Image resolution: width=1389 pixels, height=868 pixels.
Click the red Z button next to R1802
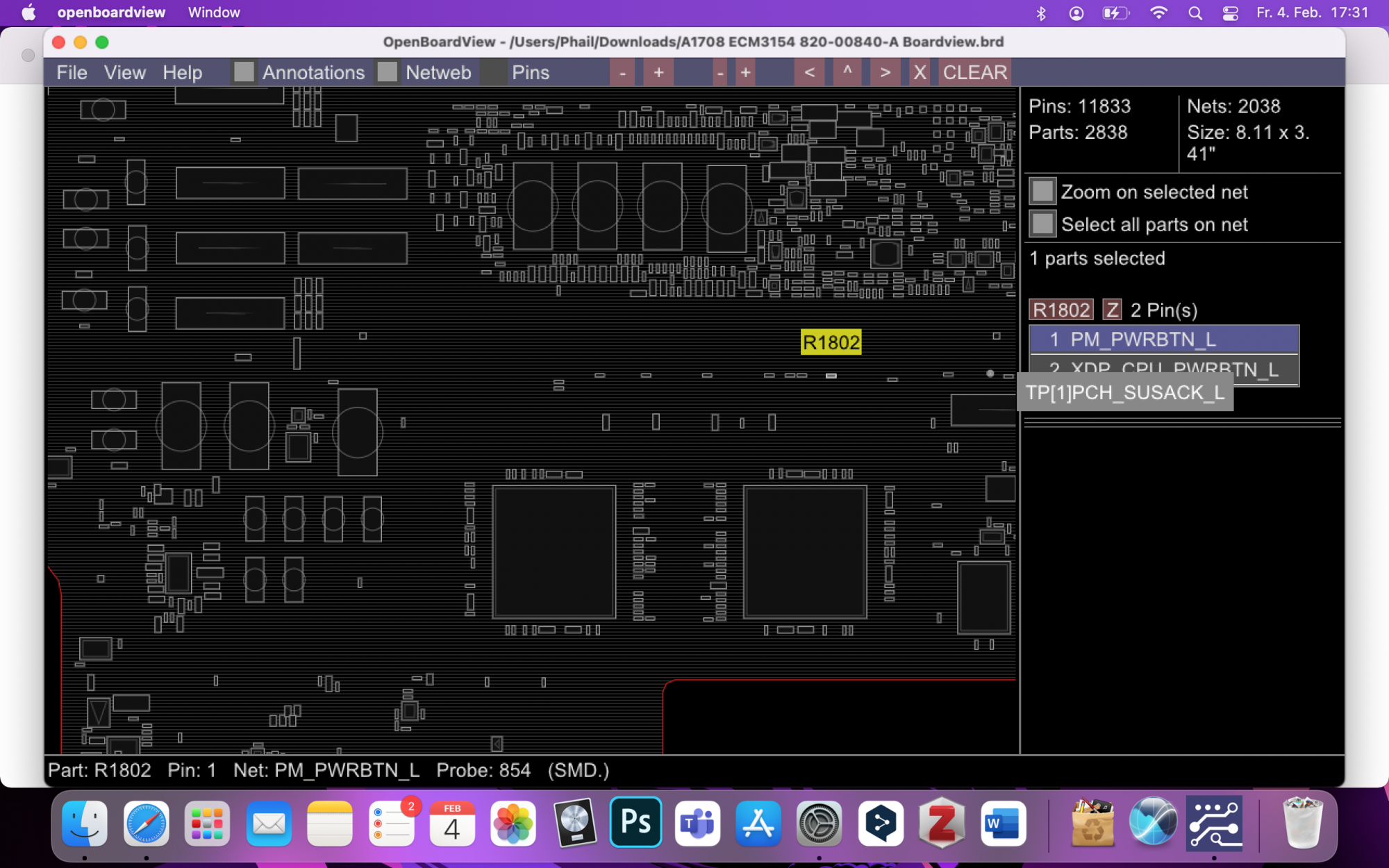[x=1111, y=310]
